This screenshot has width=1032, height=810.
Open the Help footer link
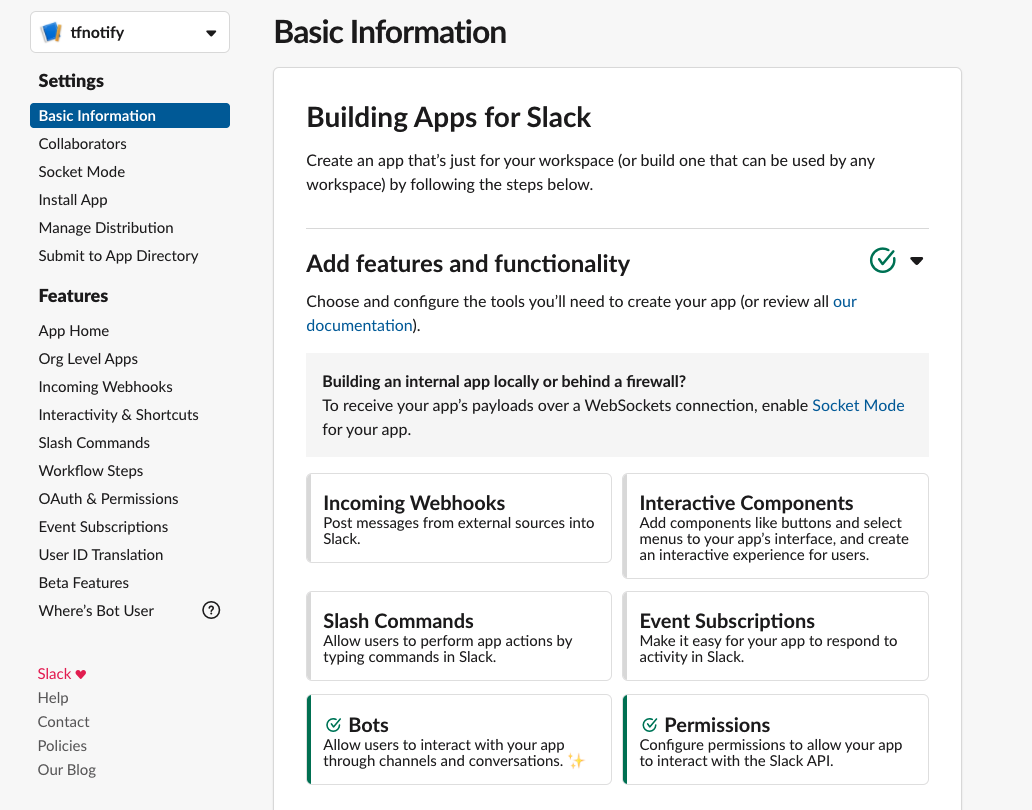point(53,697)
